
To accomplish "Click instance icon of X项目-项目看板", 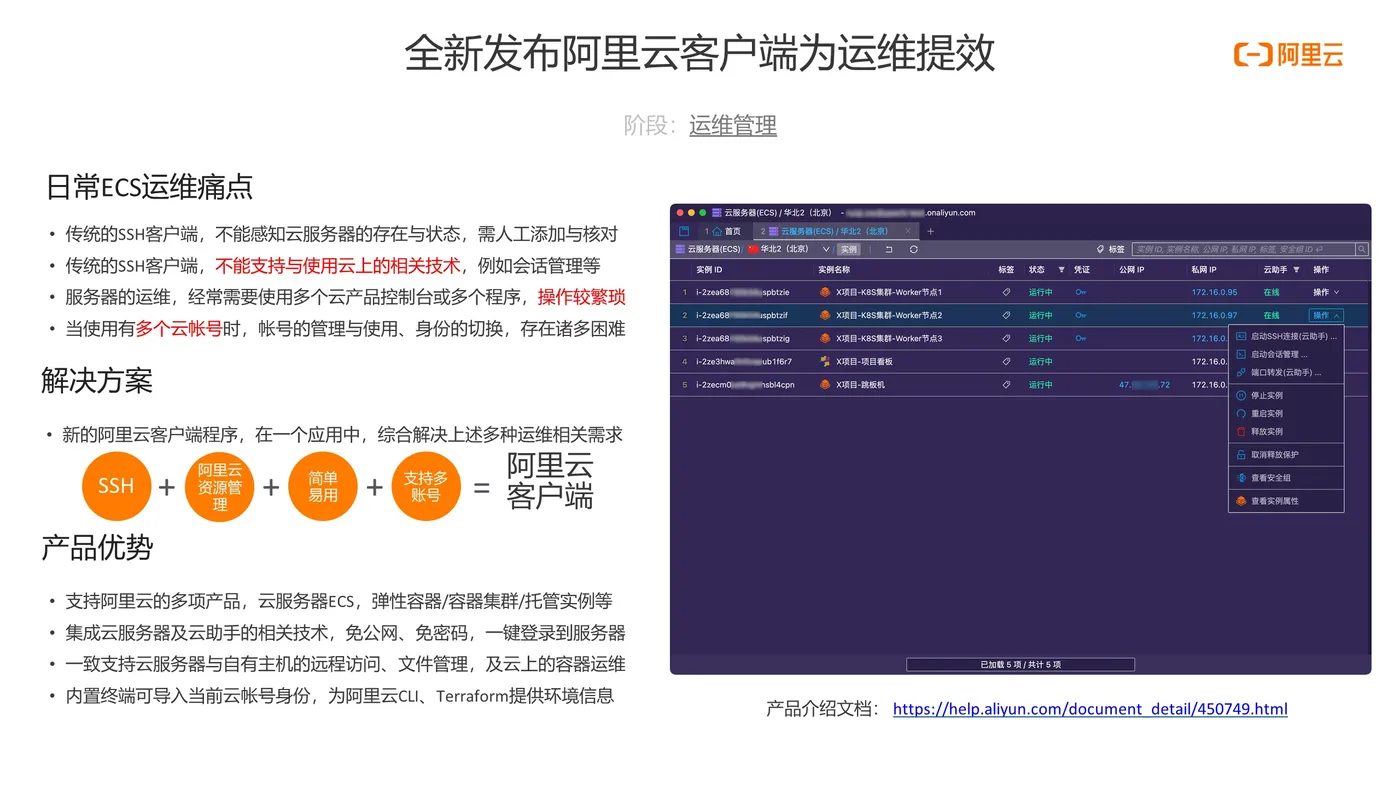I will click(x=825, y=361).
